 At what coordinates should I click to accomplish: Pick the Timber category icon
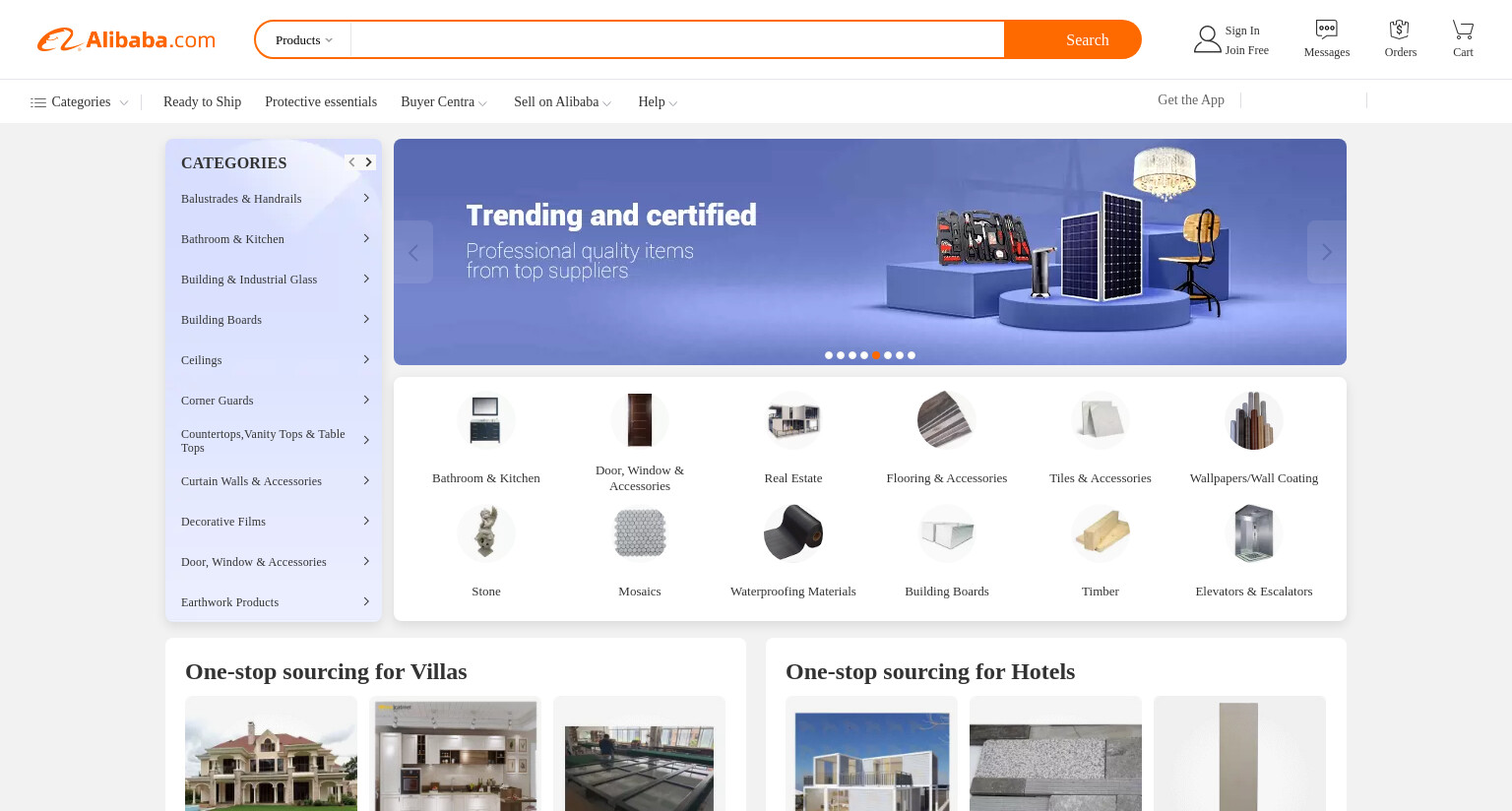pyautogui.click(x=1100, y=533)
